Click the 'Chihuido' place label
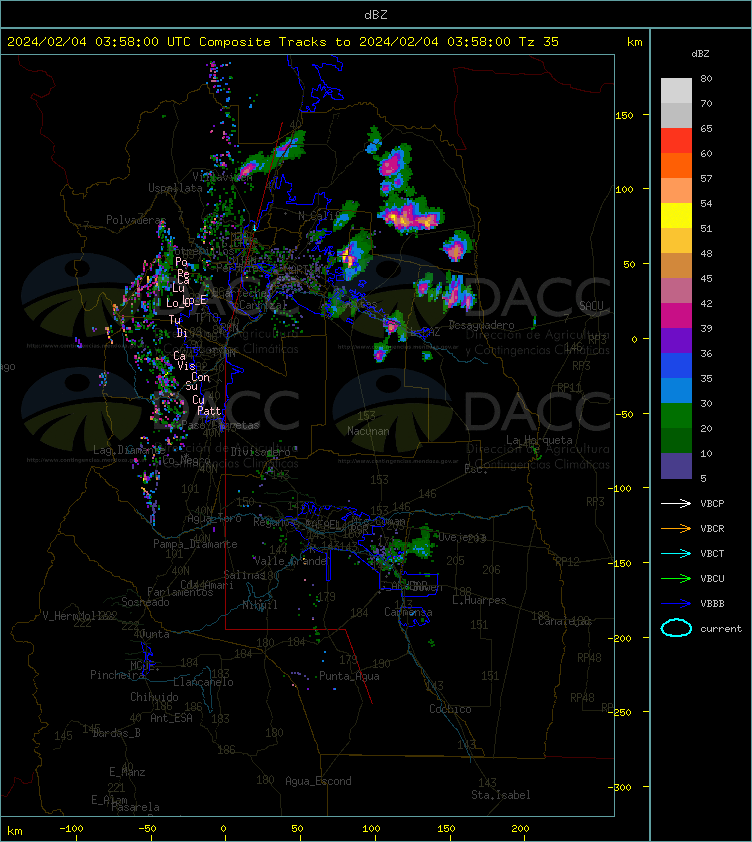Screen dimensions: 752x842 click(x=154, y=697)
